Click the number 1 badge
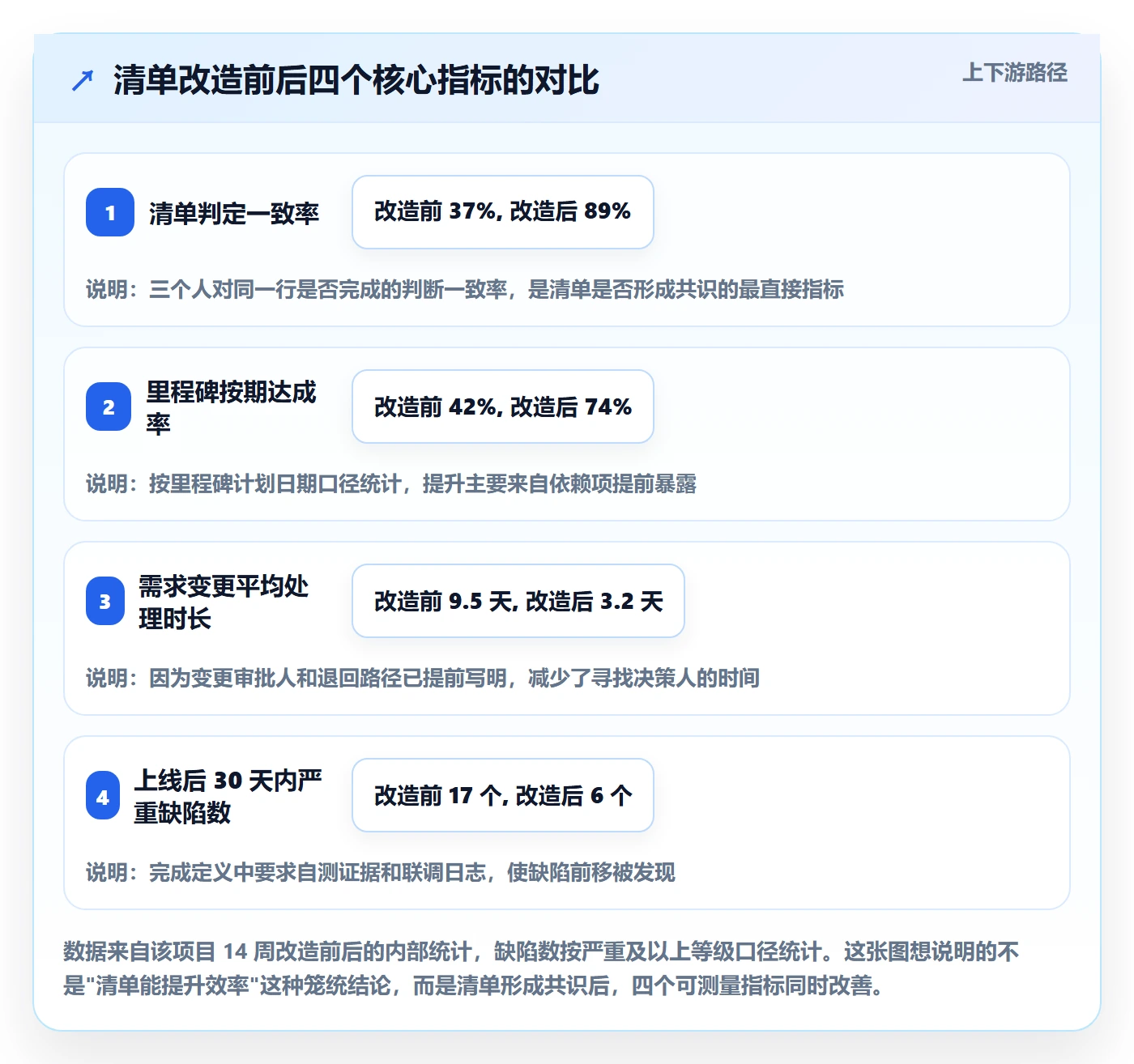This screenshot has height=1064, width=1134. click(110, 212)
